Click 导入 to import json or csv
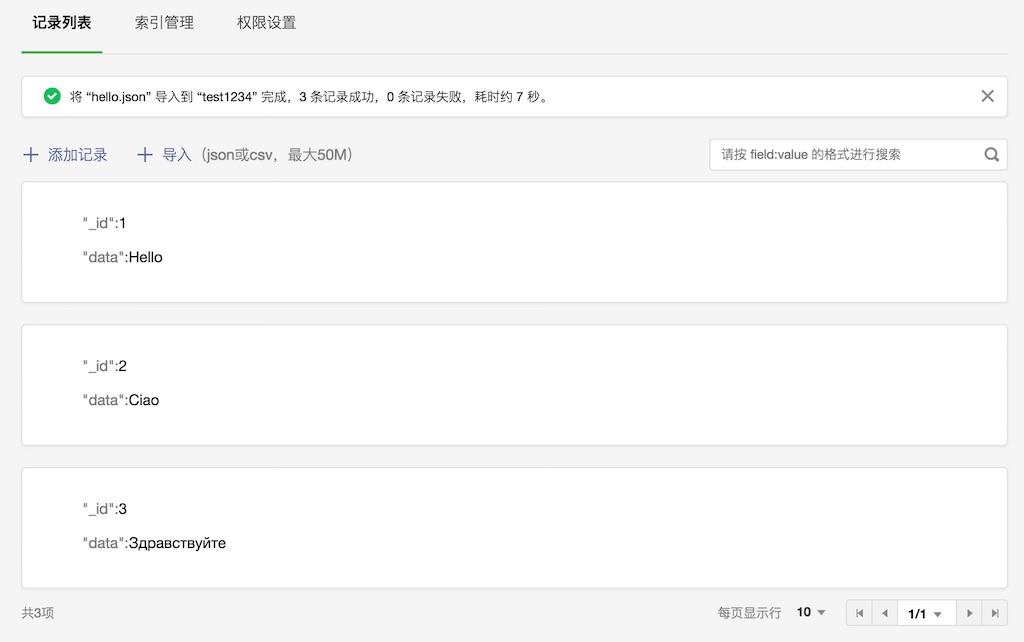This screenshot has width=1024, height=642. (177, 155)
